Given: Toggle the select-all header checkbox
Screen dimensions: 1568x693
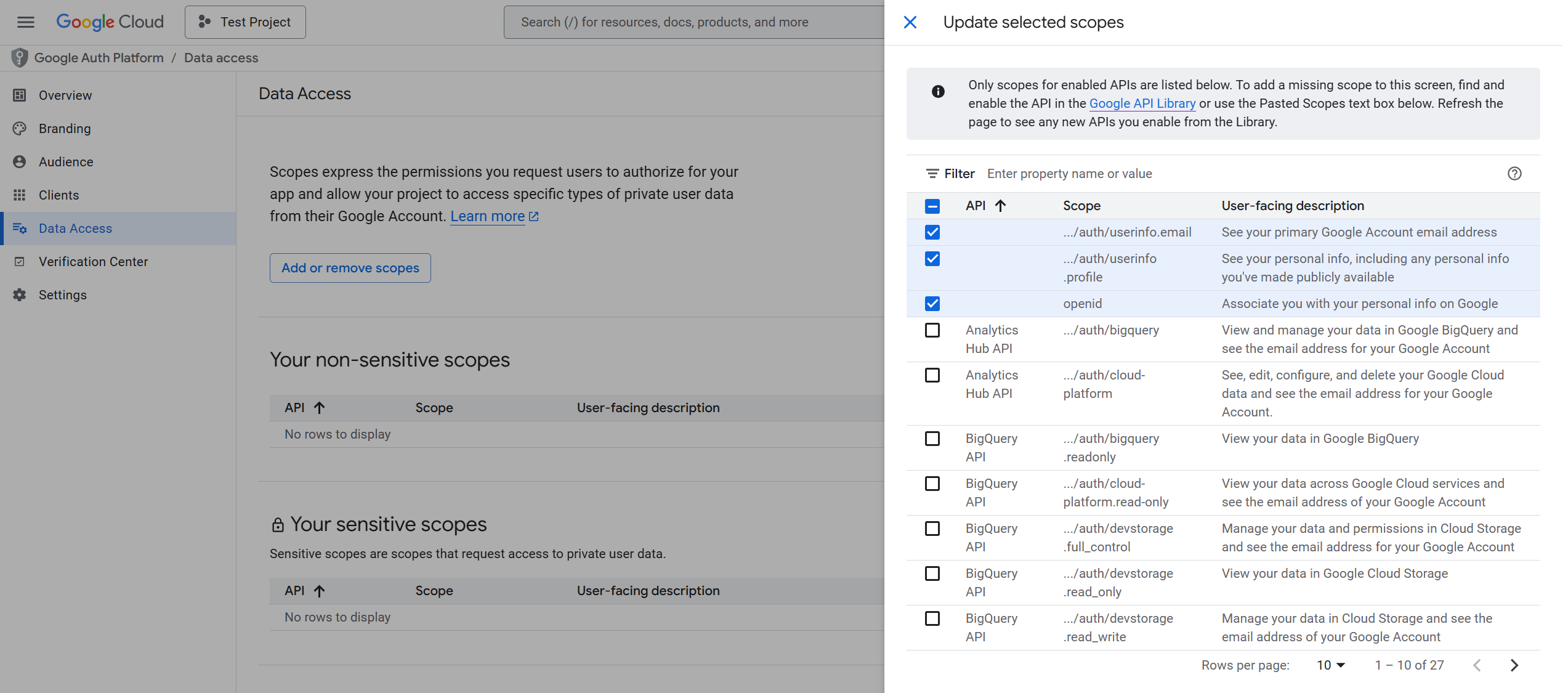Looking at the screenshot, I should click(x=932, y=206).
